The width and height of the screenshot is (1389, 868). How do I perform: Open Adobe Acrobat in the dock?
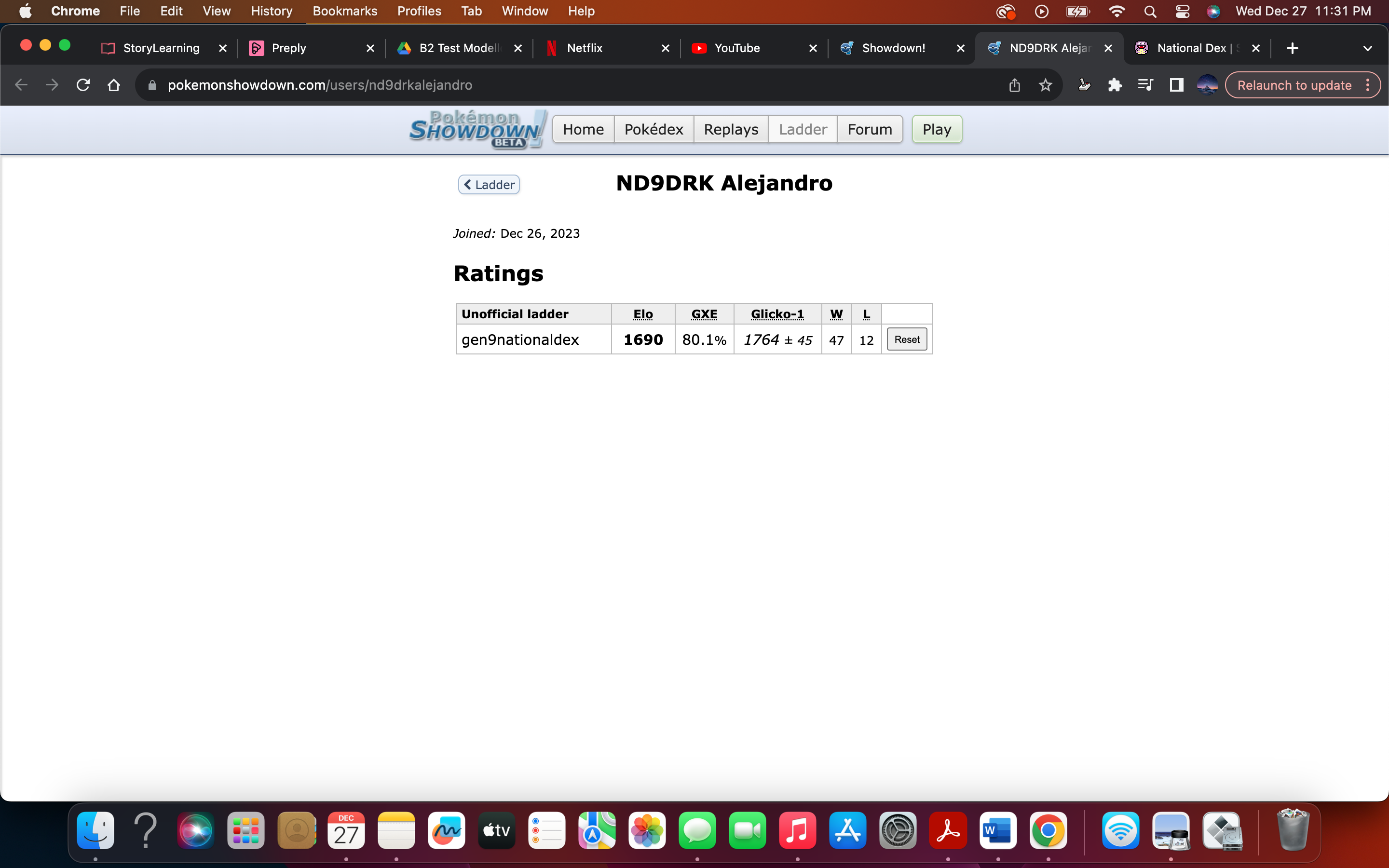pyautogui.click(x=948, y=830)
